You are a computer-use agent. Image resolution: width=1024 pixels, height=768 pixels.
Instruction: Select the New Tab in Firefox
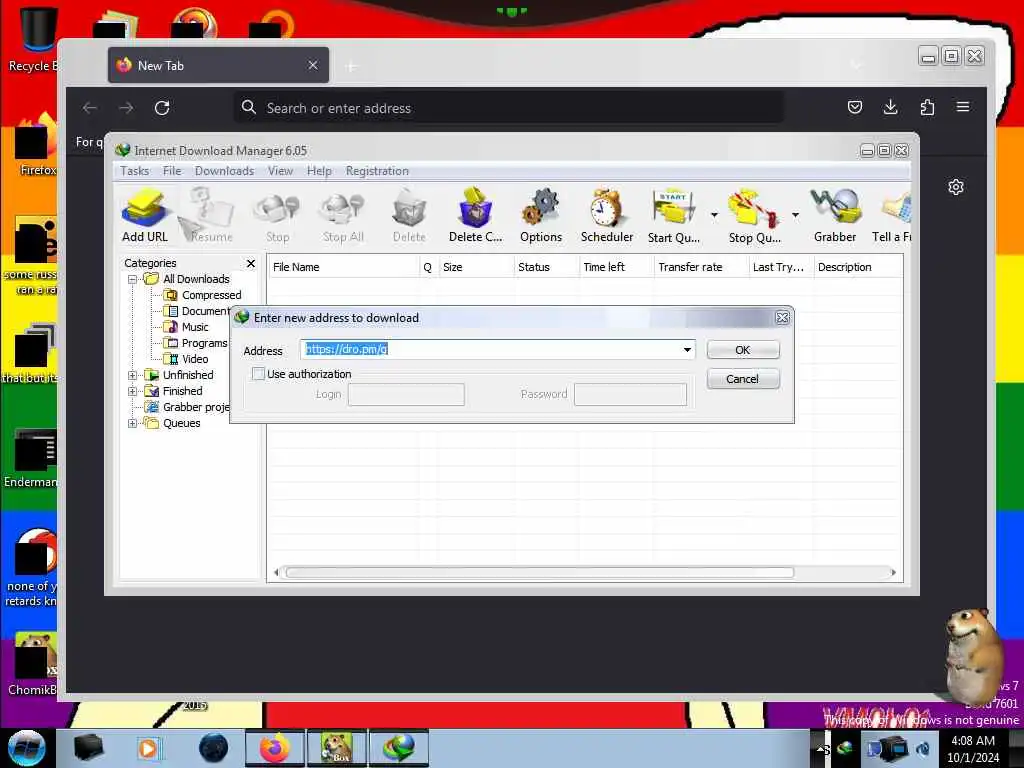tap(218, 65)
